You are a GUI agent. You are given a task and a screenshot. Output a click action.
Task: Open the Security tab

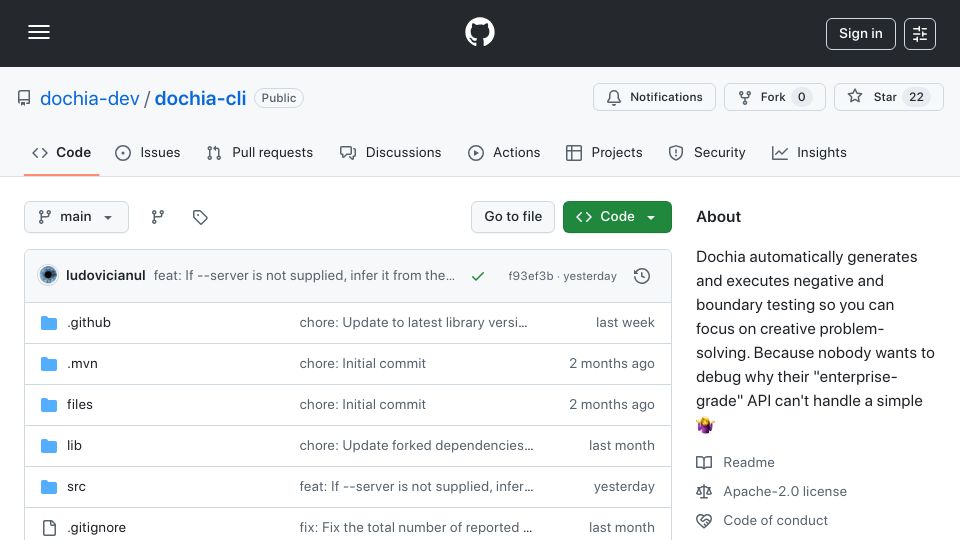coord(707,152)
